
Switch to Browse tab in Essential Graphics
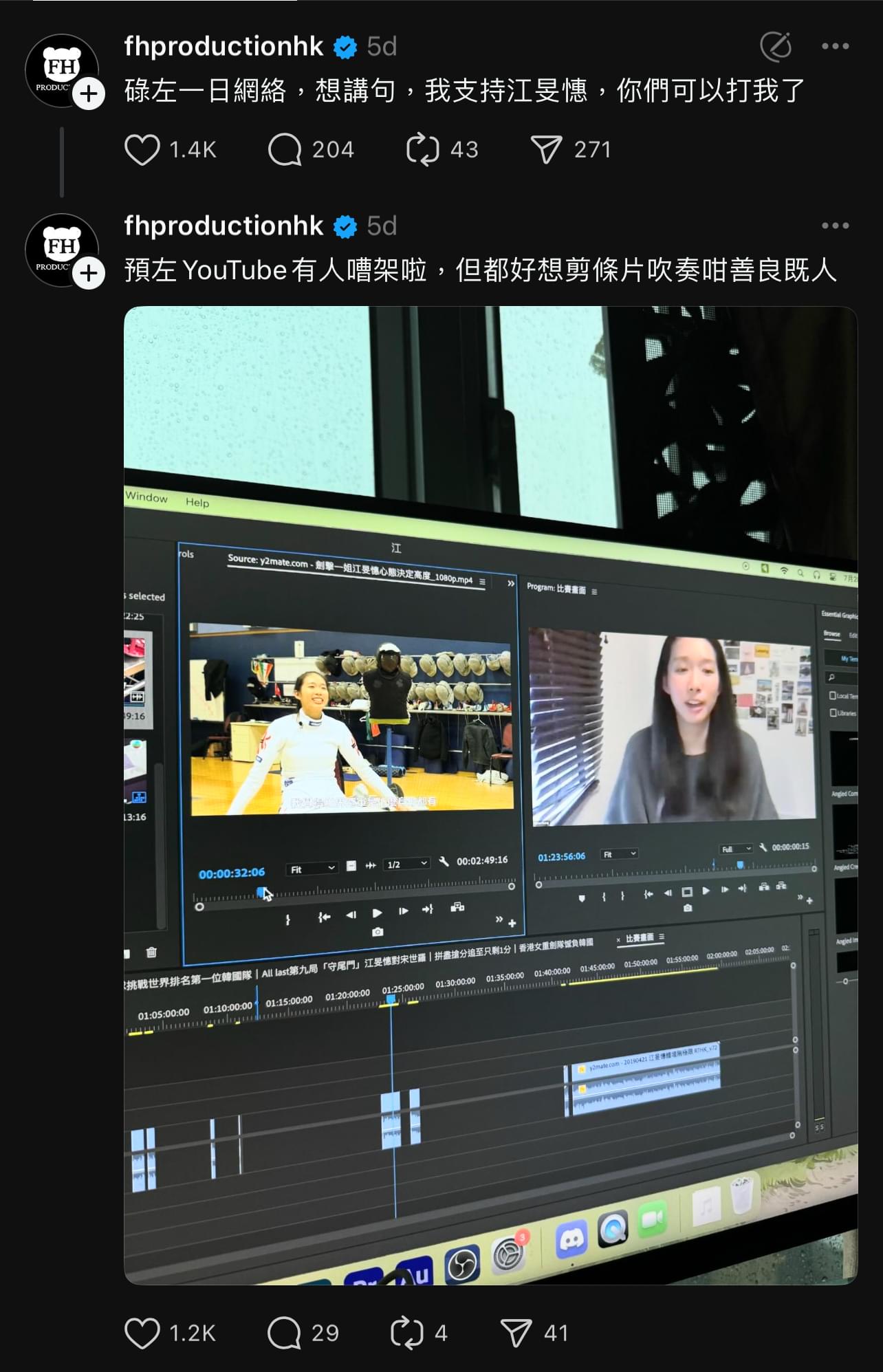[832, 633]
